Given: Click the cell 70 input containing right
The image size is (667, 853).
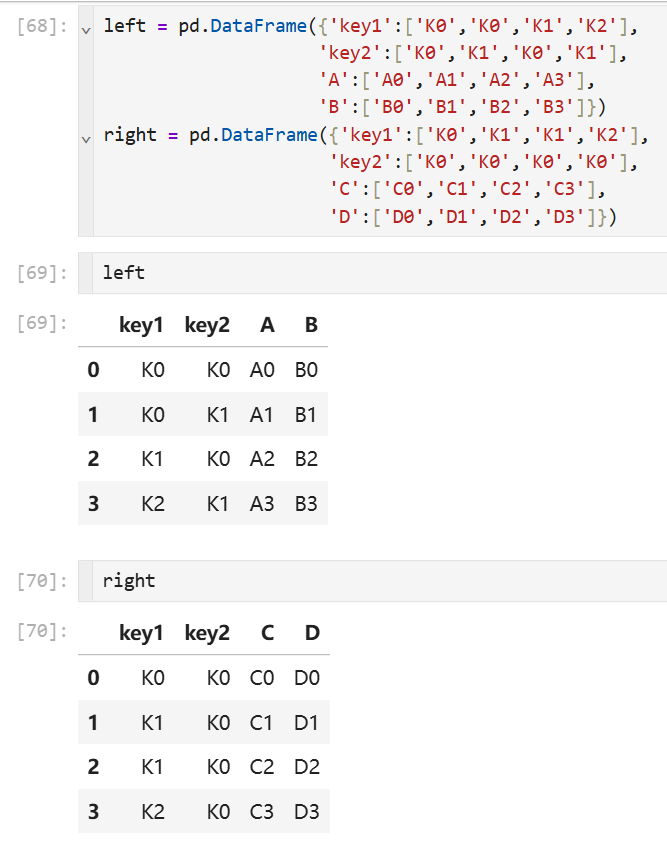Looking at the screenshot, I should click(x=380, y=580).
